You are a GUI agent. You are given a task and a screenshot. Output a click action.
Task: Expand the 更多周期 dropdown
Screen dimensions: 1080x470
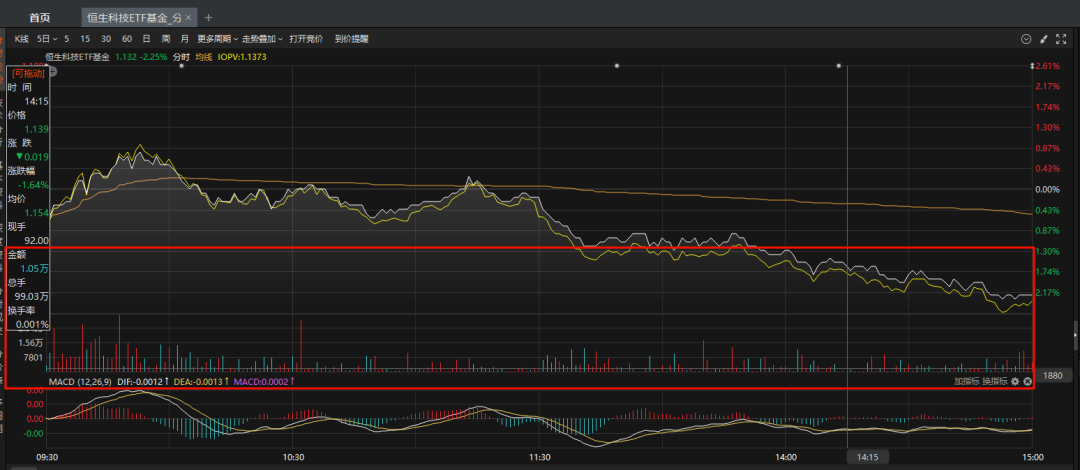[217, 38]
